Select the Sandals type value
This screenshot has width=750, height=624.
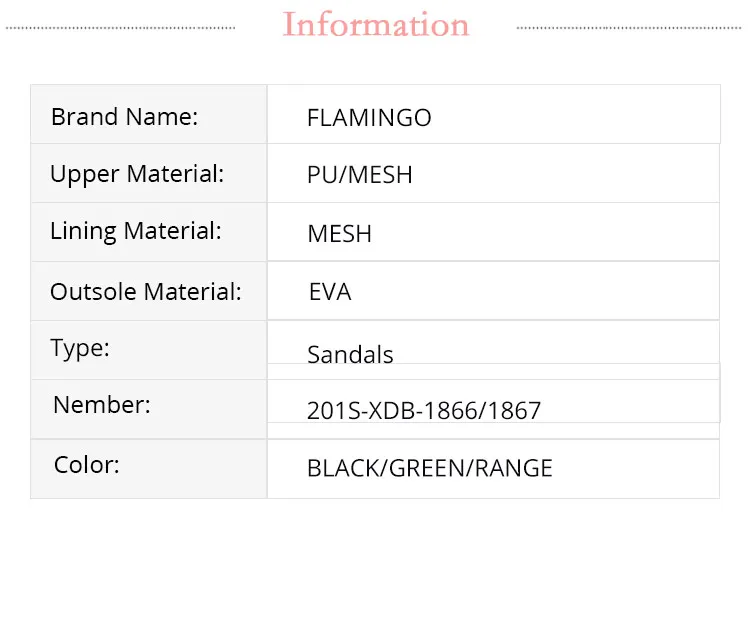pyautogui.click(x=351, y=355)
